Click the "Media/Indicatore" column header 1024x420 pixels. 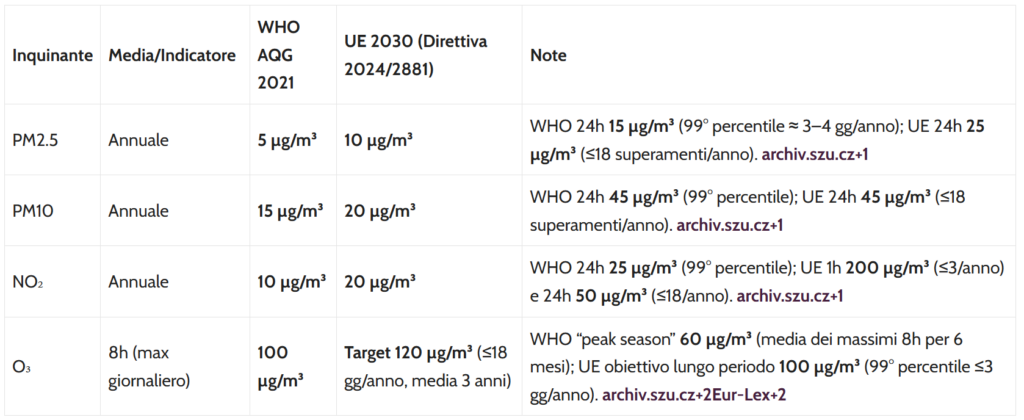click(x=171, y=53)
